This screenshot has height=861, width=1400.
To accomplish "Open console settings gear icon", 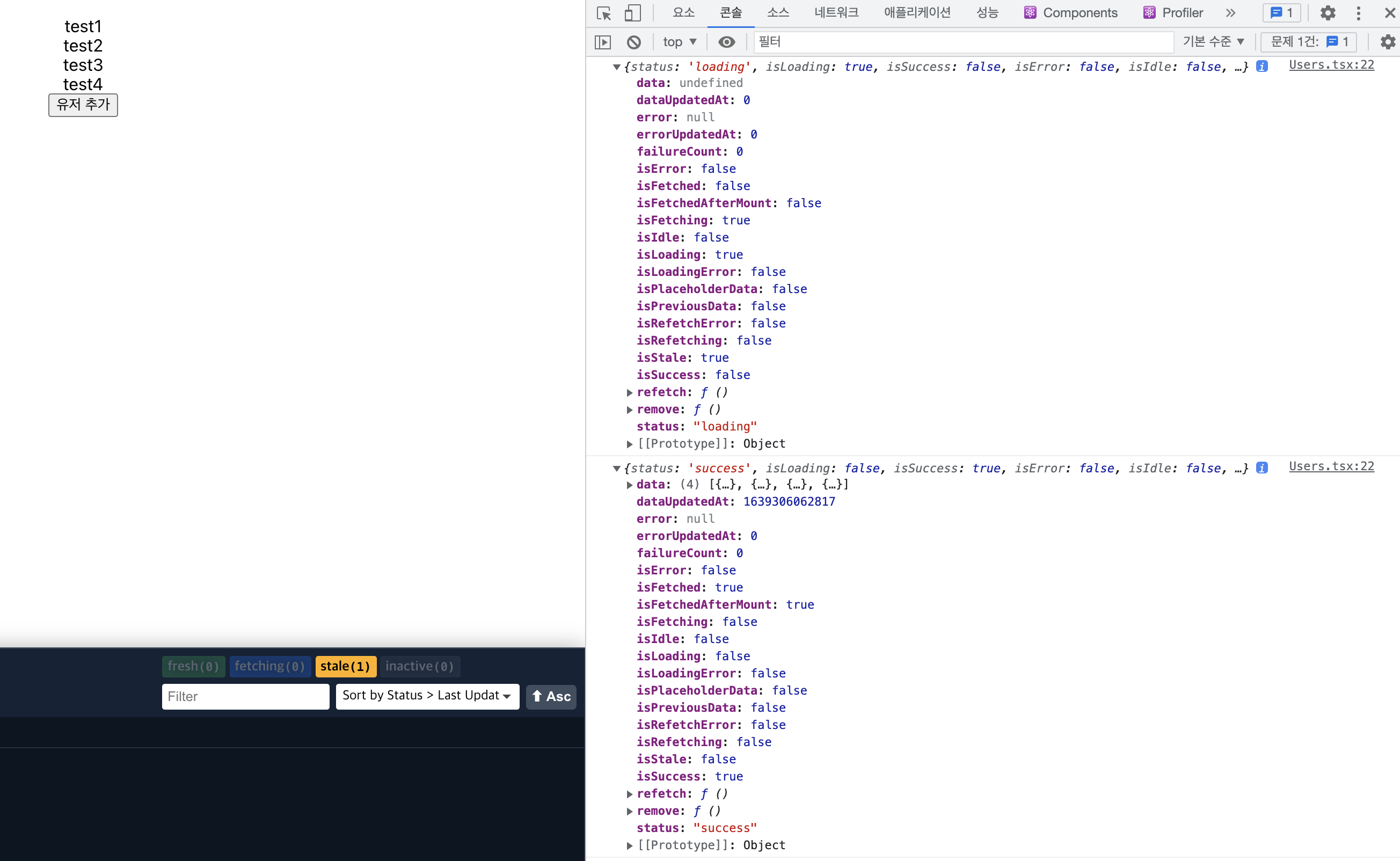I will tap(1388, 42).
